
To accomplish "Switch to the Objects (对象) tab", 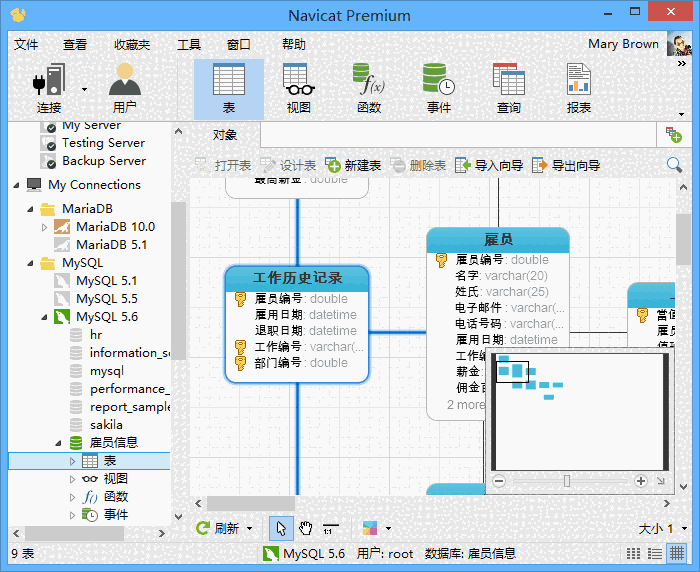I will [x=225, y=135].
